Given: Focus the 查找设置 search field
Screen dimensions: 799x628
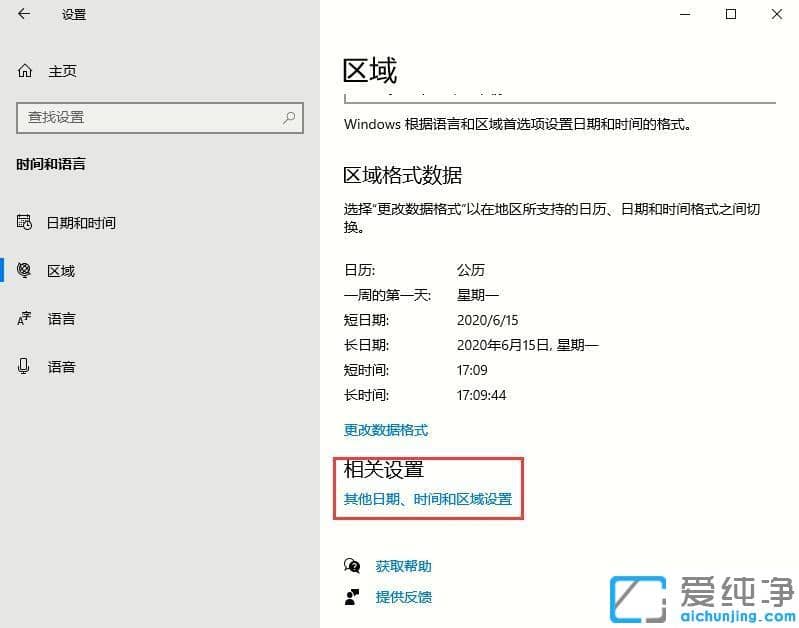Looking at the screenshot, I should coord(150,117).
